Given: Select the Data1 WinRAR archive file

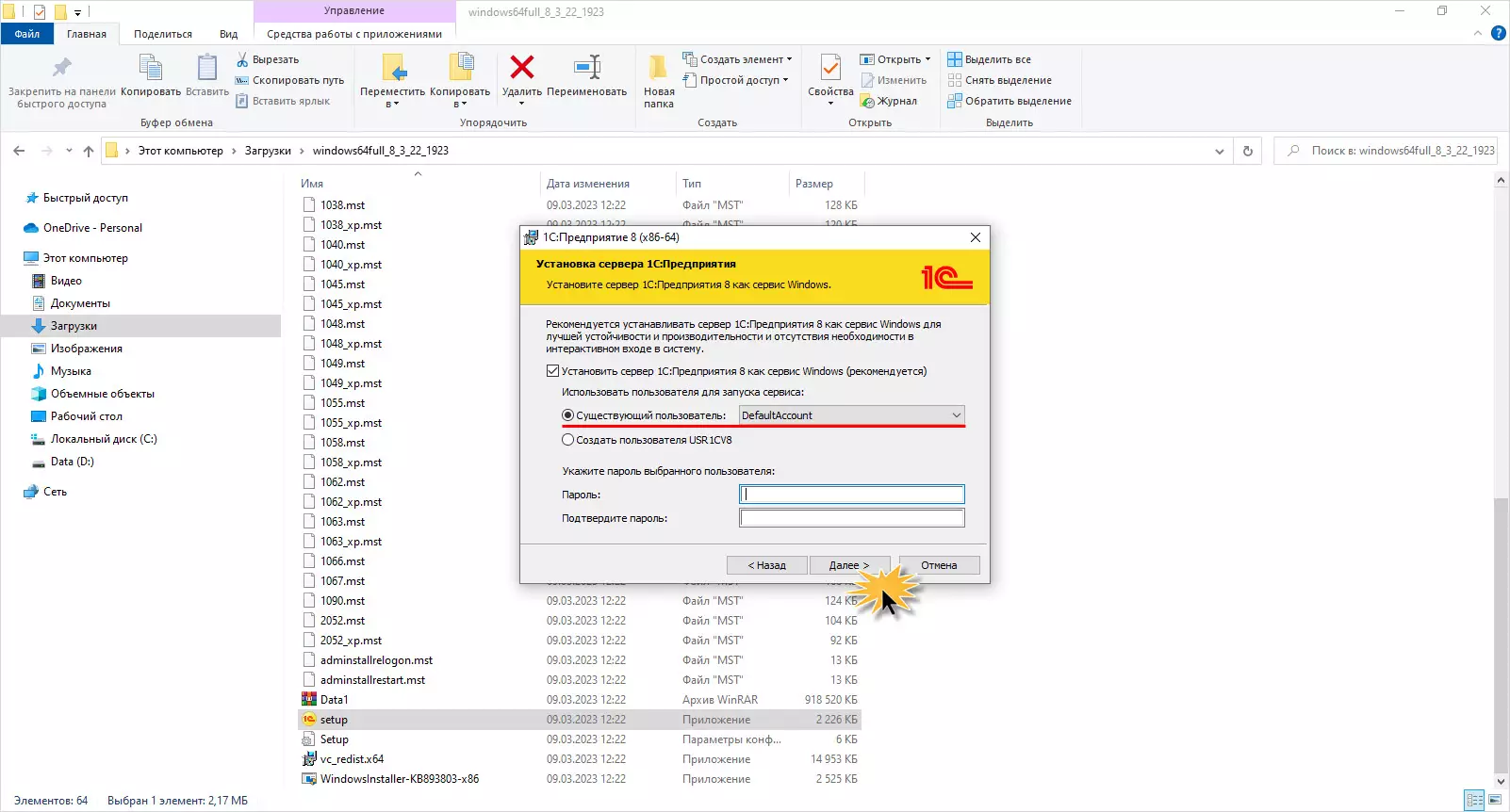Looking at the screenshot, I should coord(335,700).
